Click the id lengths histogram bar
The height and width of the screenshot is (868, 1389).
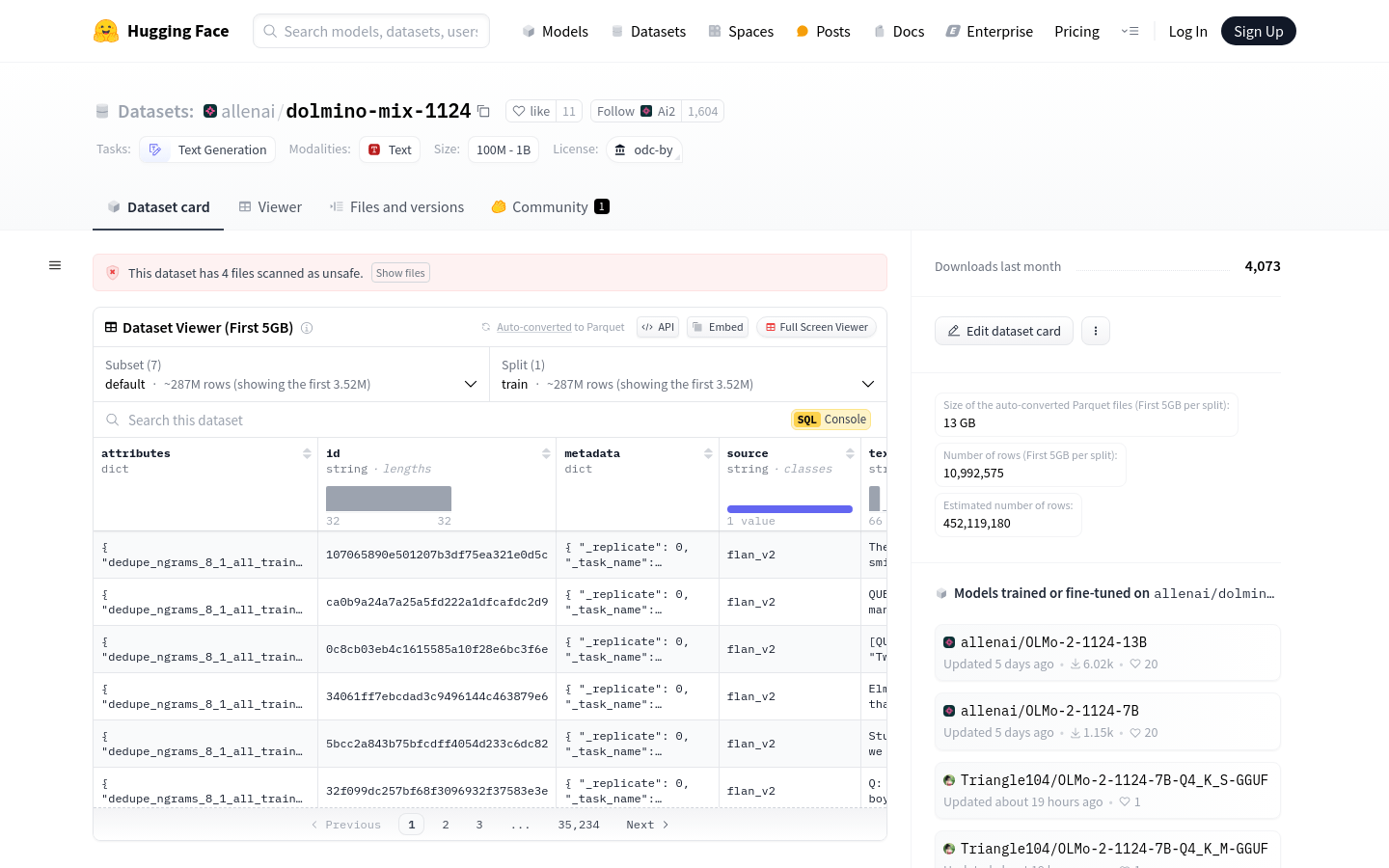(389, 499)
